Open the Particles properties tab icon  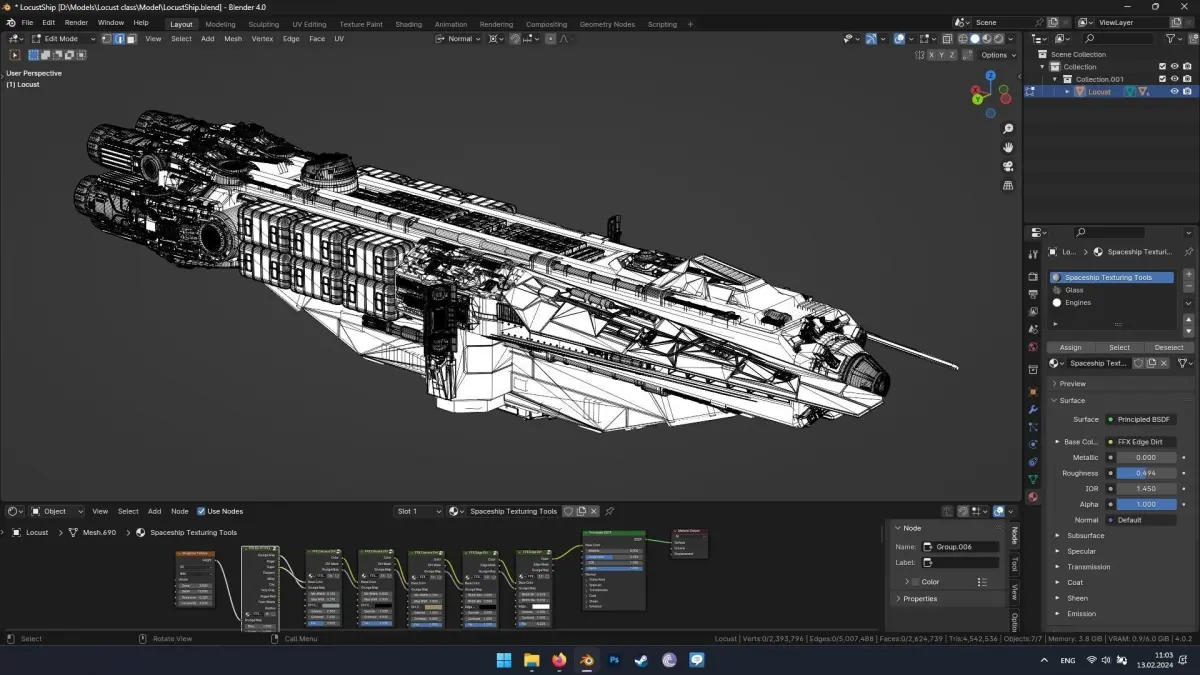coord(1033,427)
